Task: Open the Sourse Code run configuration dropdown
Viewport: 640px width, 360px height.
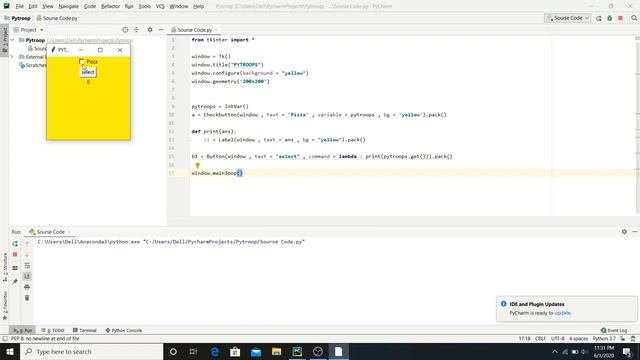Action: [567, 18]
